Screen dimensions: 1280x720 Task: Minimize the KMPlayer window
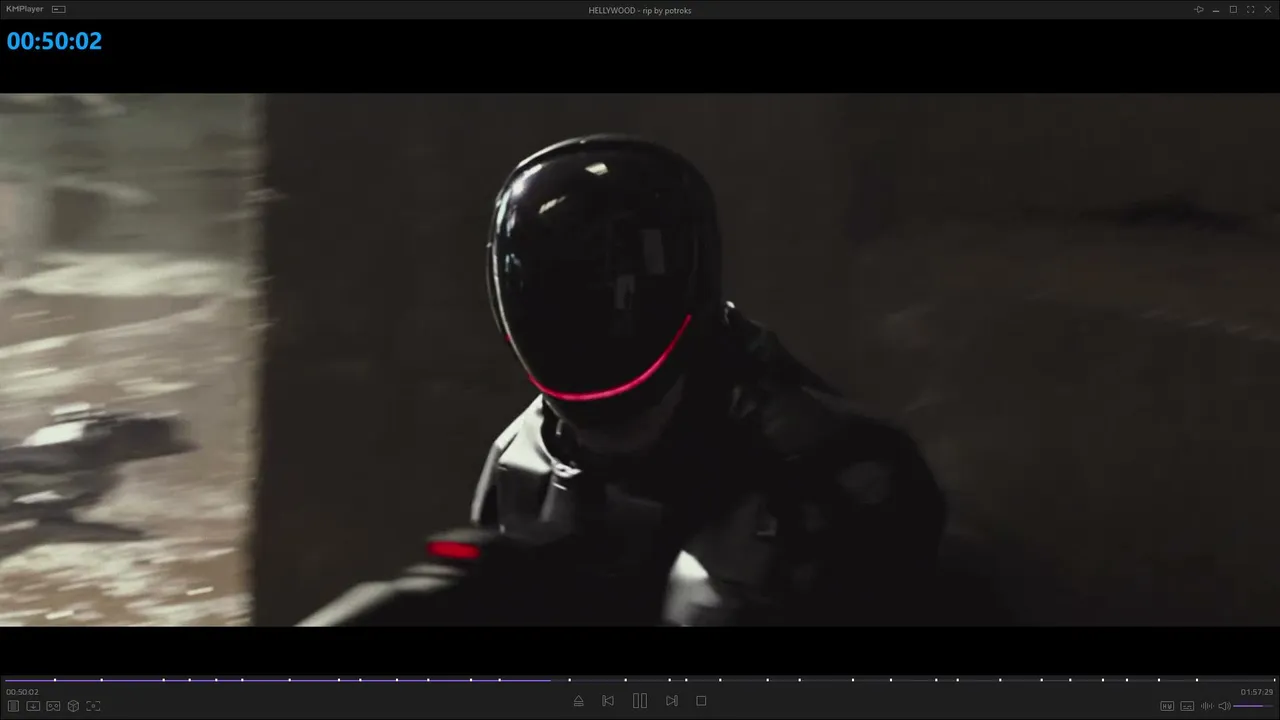[x=1216, y=10]
